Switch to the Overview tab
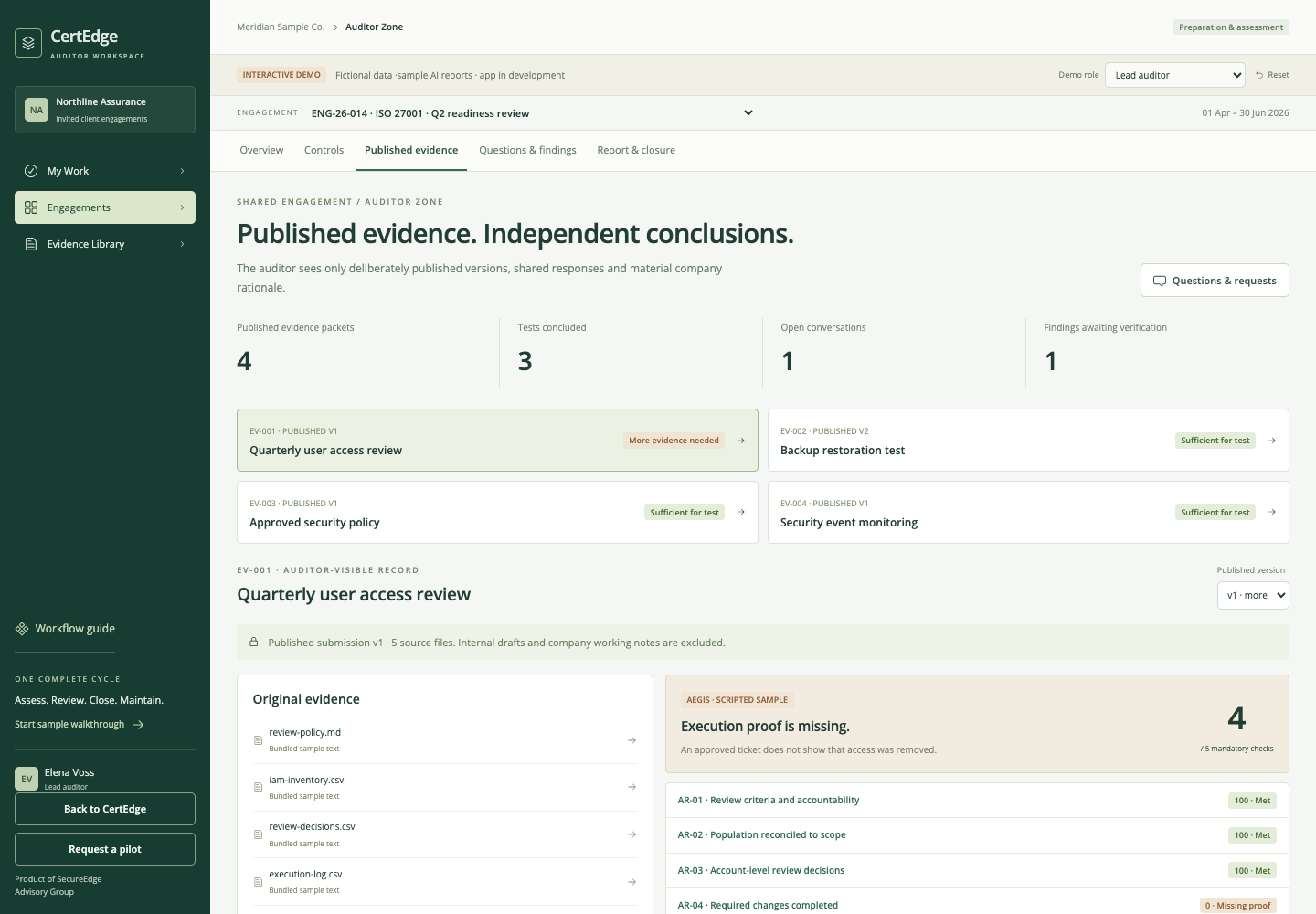The image size is (1316, 914). [x=261, y=150]
